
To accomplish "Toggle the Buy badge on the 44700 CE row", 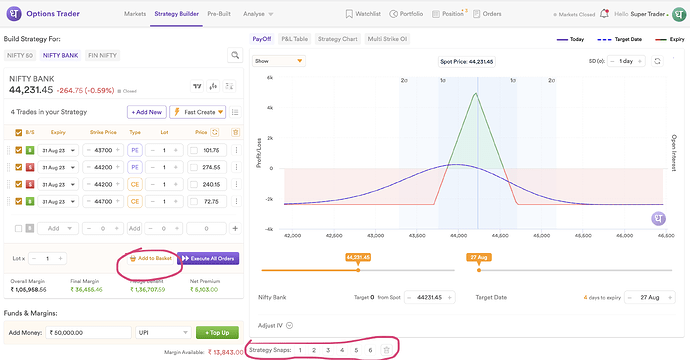I will [30, 201].
